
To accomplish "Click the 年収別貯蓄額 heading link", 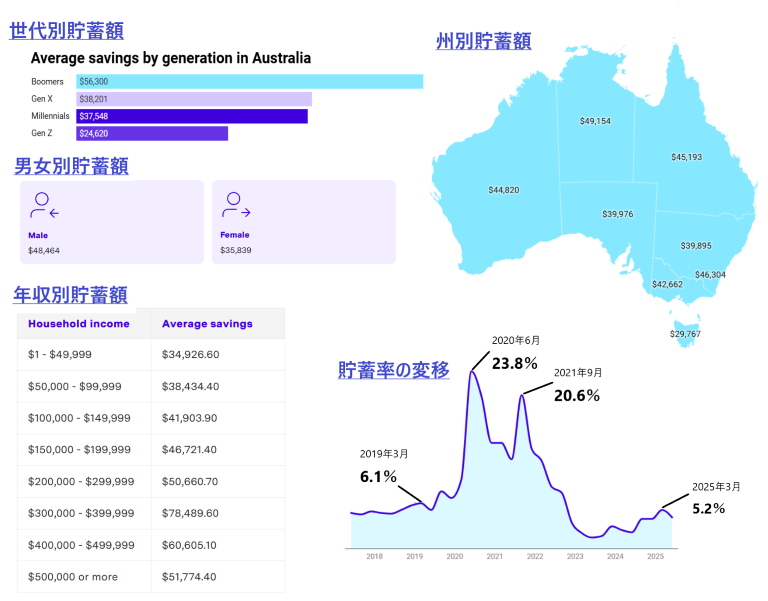I will click(x=70, y=294).
